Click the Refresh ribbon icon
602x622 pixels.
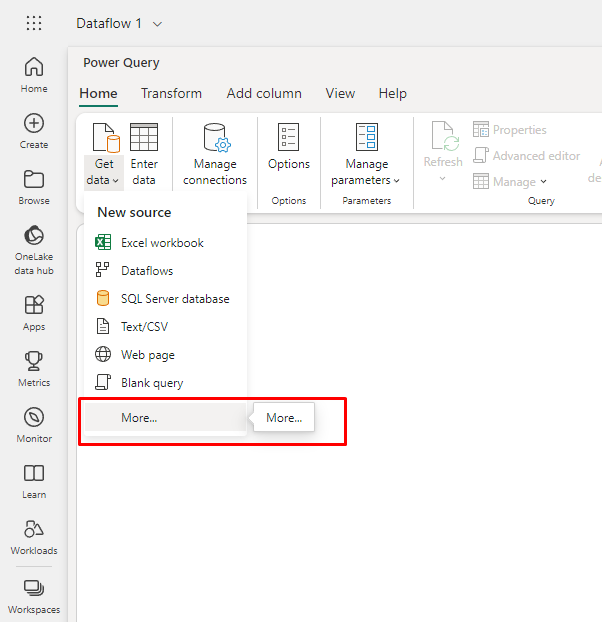[445, 136]
